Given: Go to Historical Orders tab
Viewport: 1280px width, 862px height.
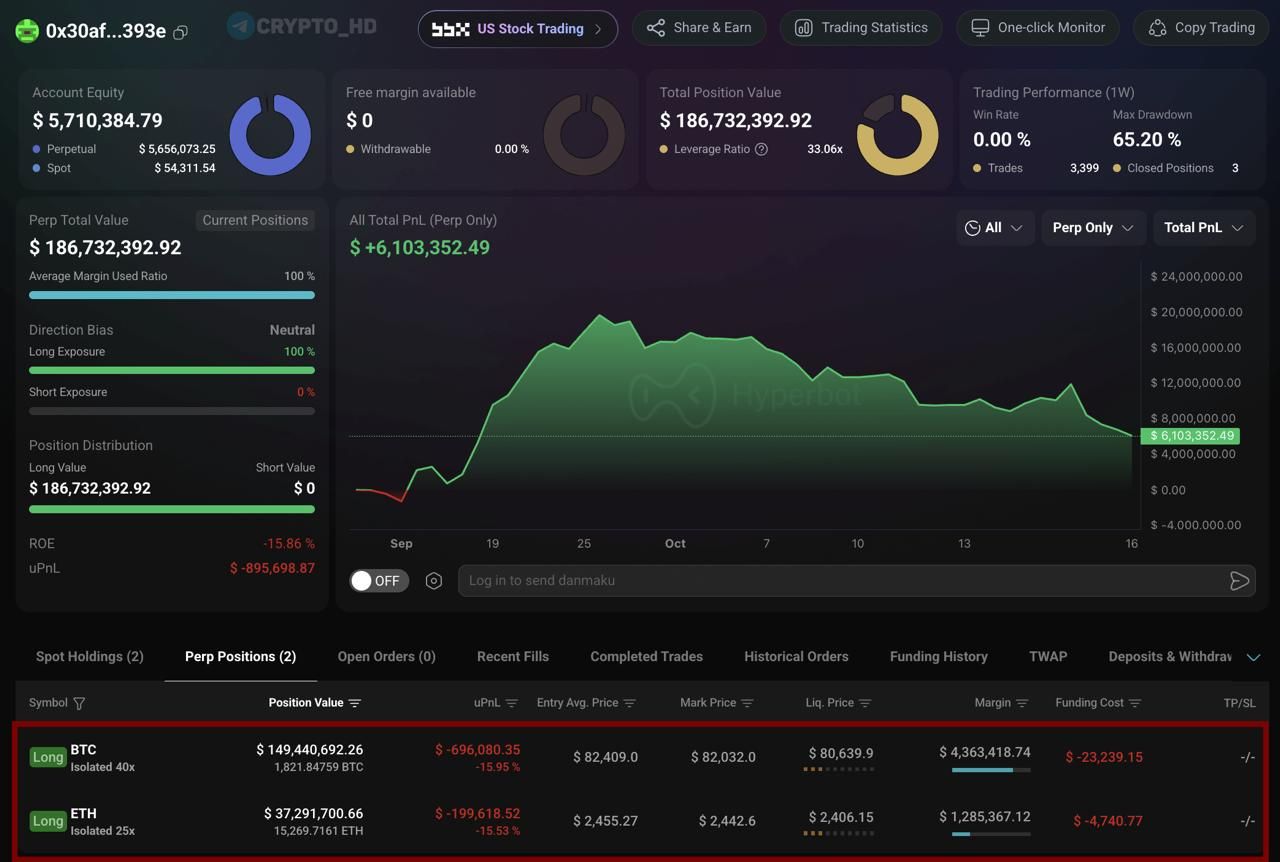Looking at the screenshot, I should tap(796, 657).
